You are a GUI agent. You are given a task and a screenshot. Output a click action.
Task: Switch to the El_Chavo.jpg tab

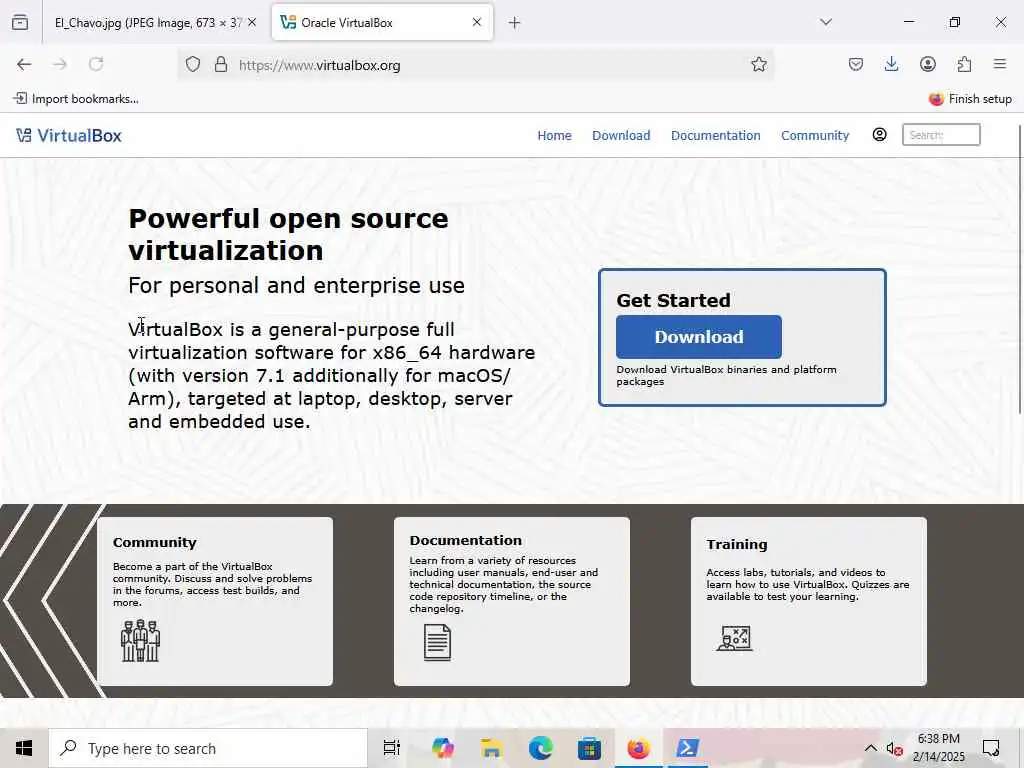coord(148,22)
